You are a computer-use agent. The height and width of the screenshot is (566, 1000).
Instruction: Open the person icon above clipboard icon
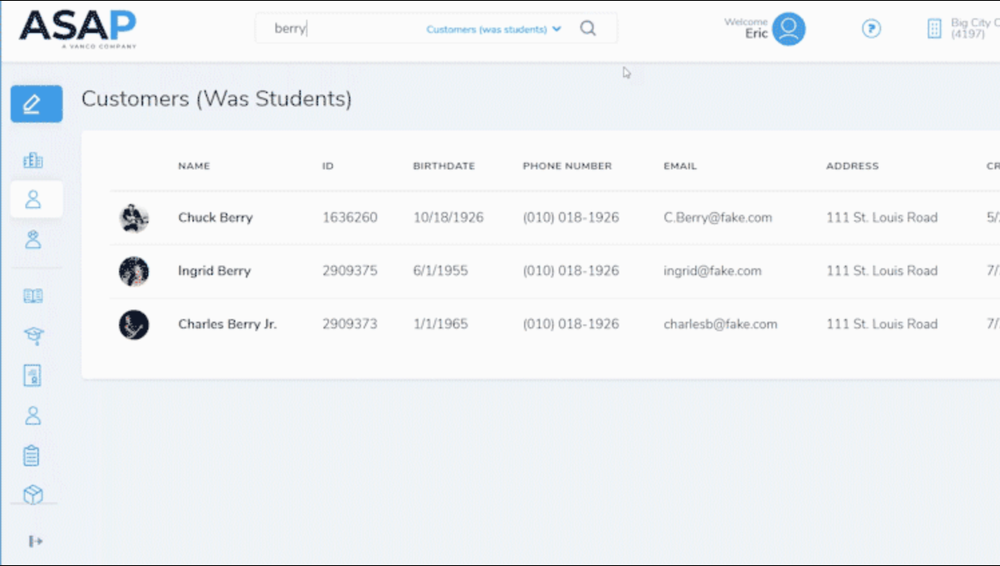click(x=33, y=415)
